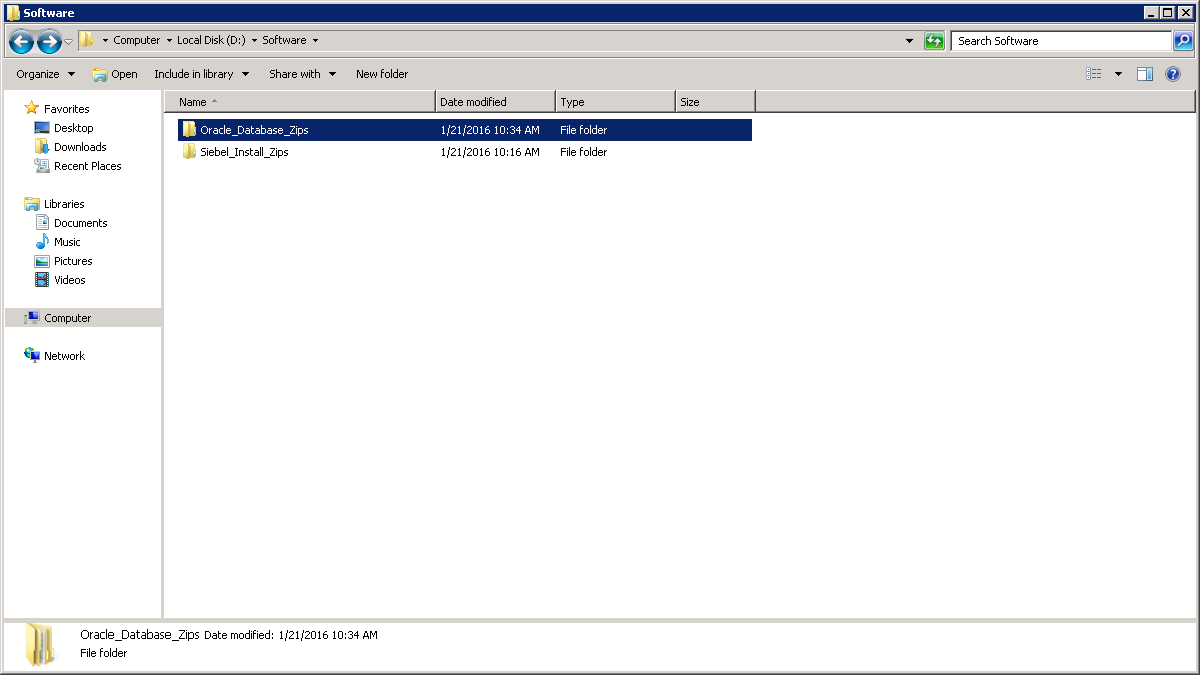The width and height of the screenshot is (1200, 675).
Task: Open the address bar history dropdown
Action: coord(909,41)
